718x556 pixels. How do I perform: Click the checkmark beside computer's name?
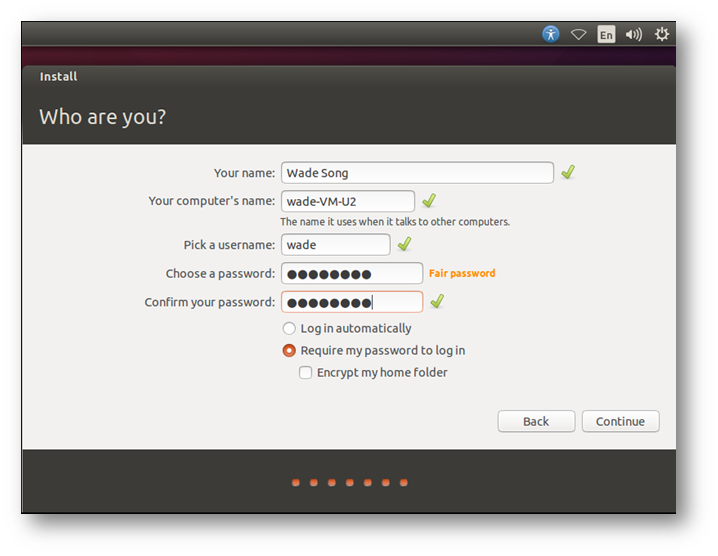(x=429, y=201)
